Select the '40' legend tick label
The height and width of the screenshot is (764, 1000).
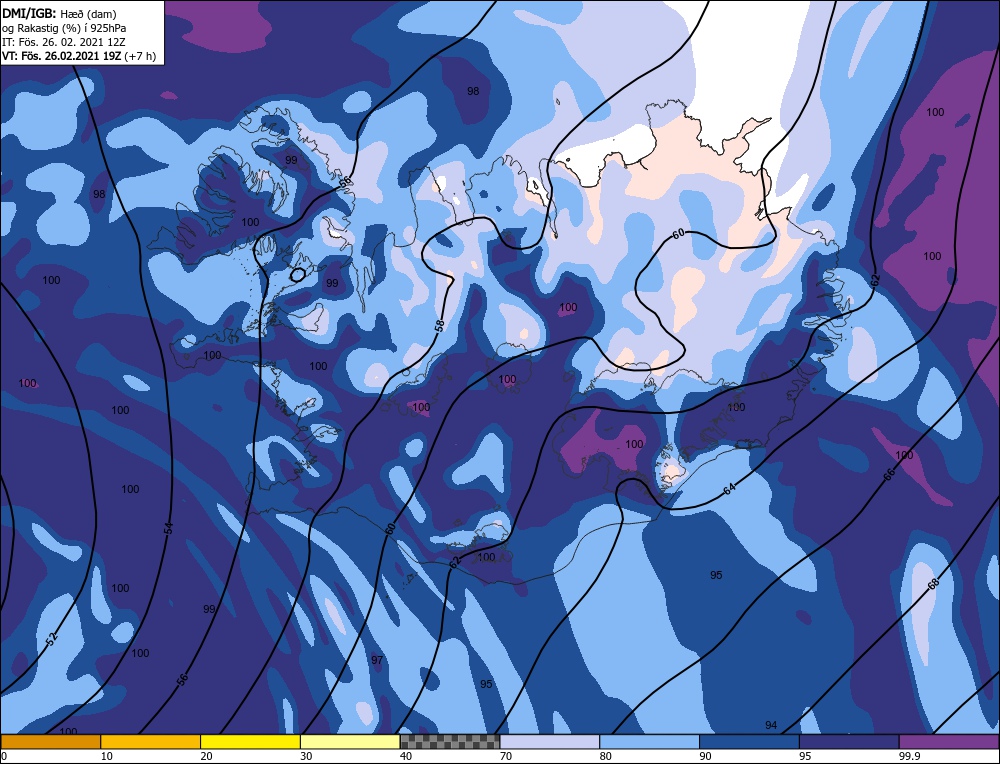point(406,756)
